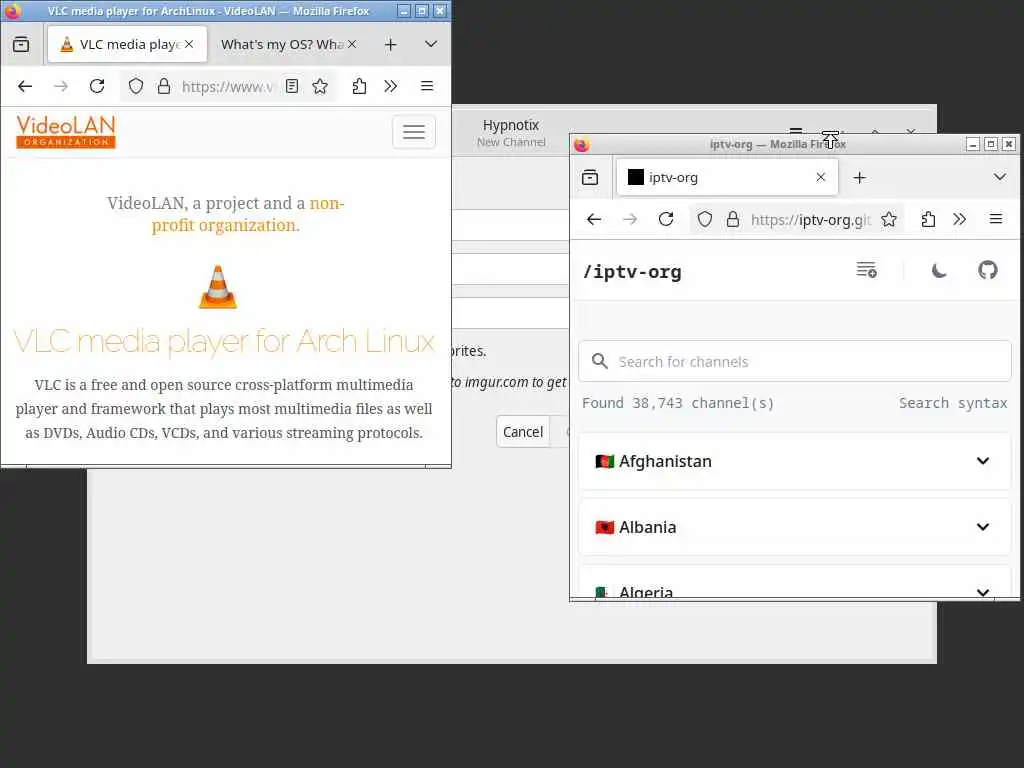Click Forward arrow in VLC Firefox window
1024x768 pixels.
click(61, 86)
